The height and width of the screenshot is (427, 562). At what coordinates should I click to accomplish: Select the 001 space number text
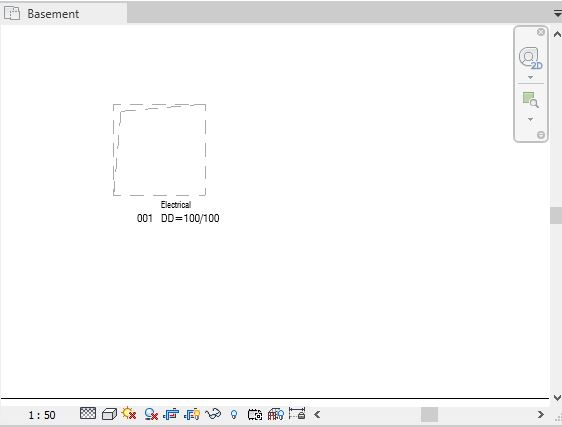[x=144, y=218]
